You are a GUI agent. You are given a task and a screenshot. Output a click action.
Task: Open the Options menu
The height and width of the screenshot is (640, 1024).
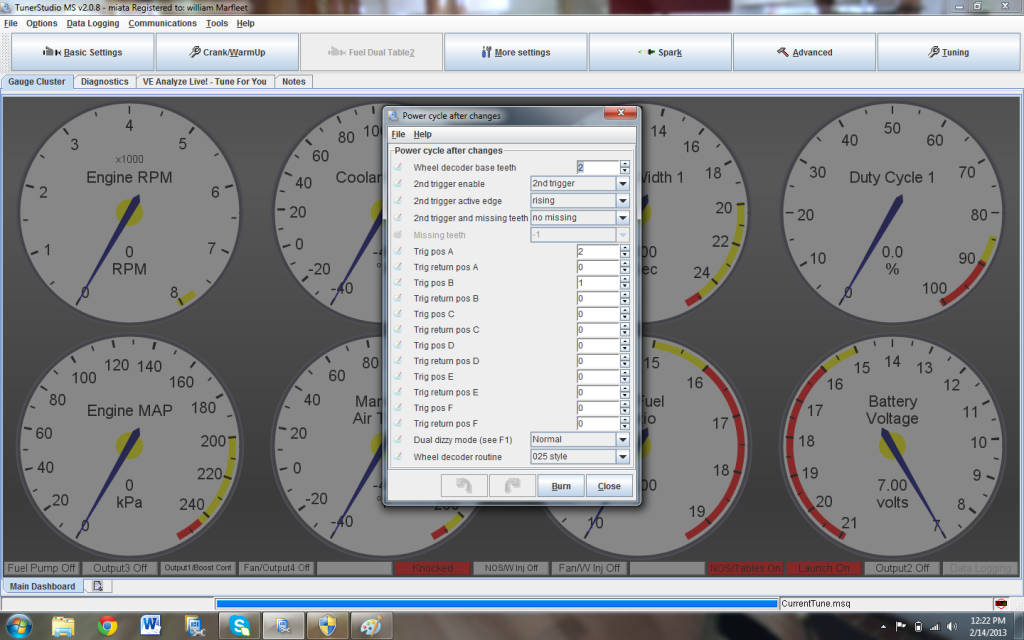(x=42, y=23)
